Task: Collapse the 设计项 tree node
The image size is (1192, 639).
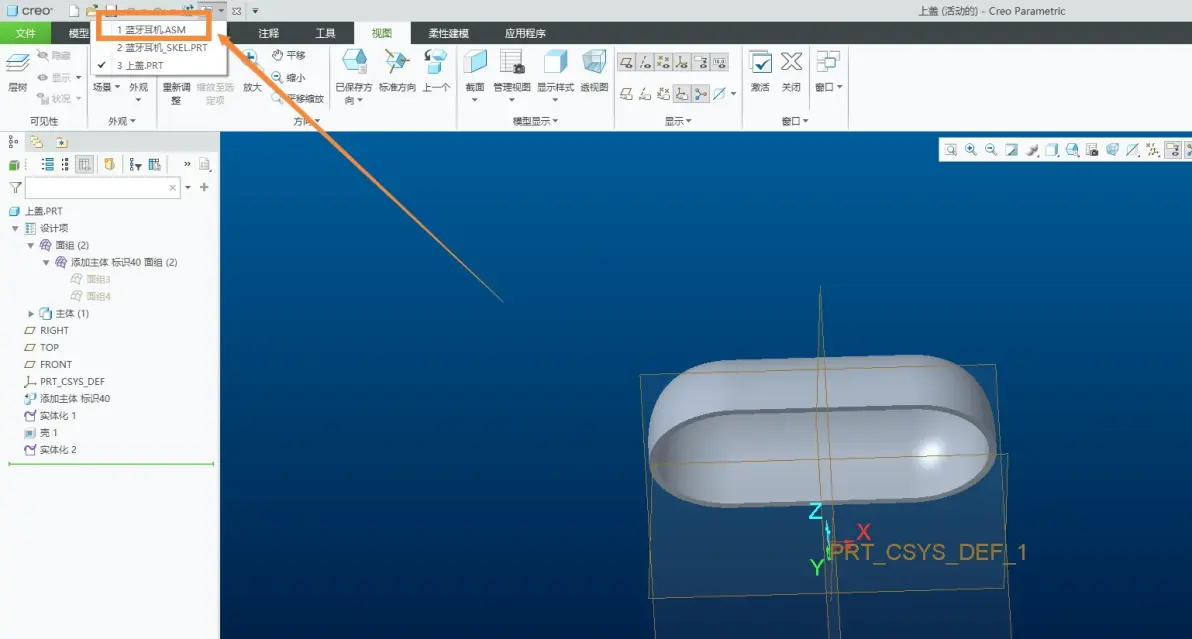Action: 15,228
